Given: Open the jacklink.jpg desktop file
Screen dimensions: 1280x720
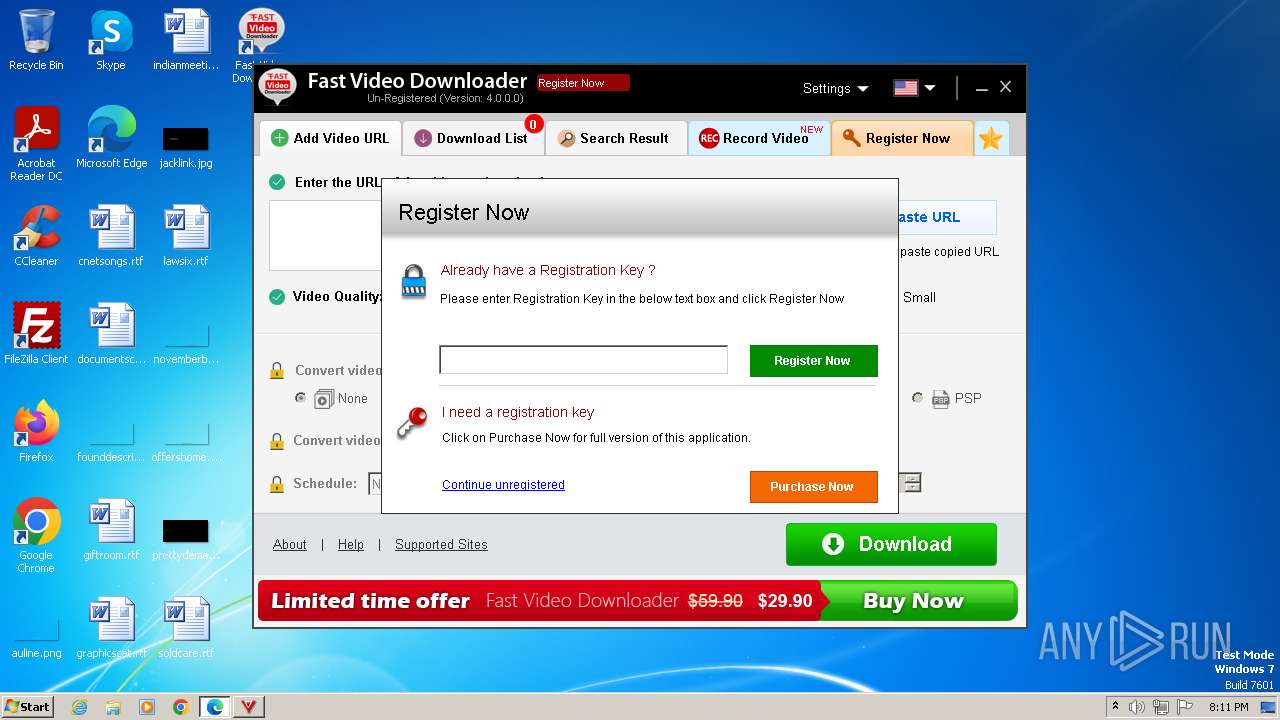Looking at the screenshot, I should tap(186, 145).
